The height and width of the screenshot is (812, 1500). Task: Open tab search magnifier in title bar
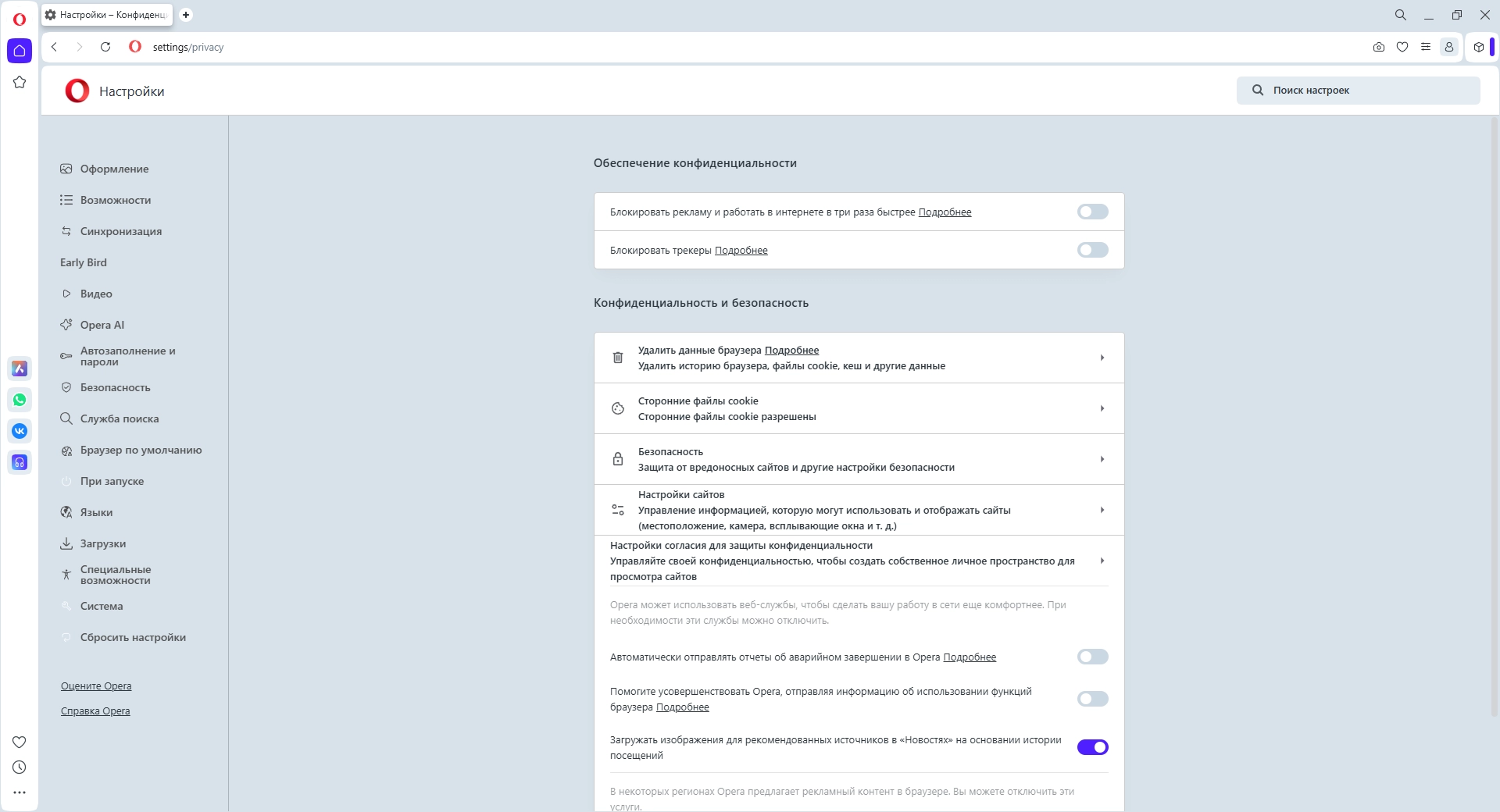pos(1401,15)
